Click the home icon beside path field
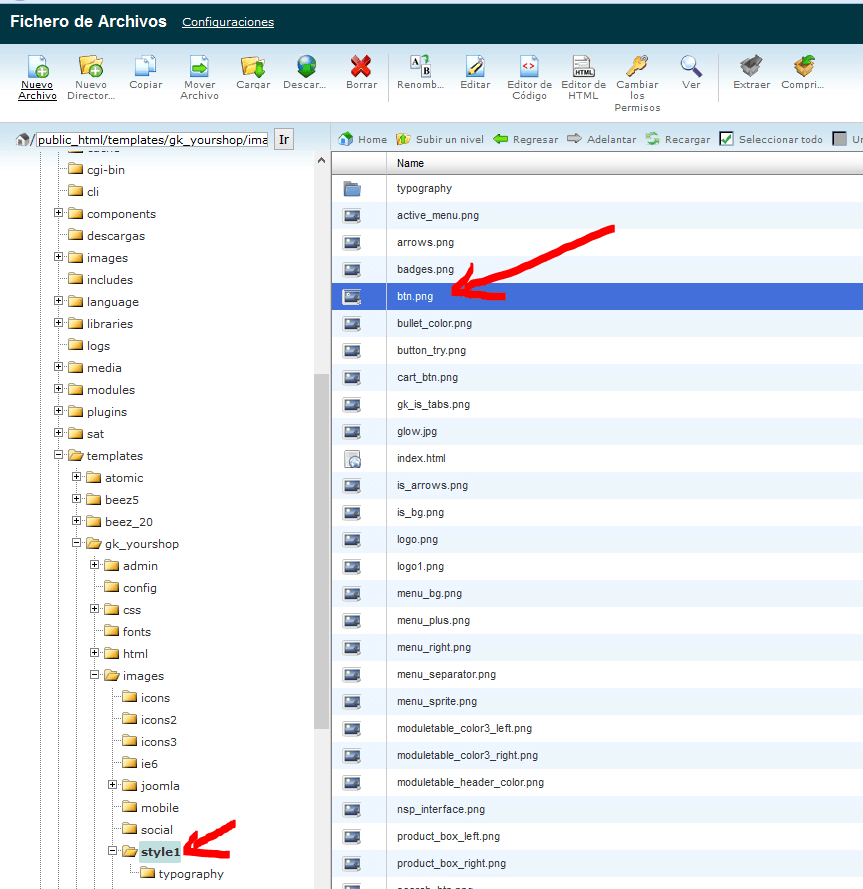Screen dimensions: 863x889 point(23,139)
